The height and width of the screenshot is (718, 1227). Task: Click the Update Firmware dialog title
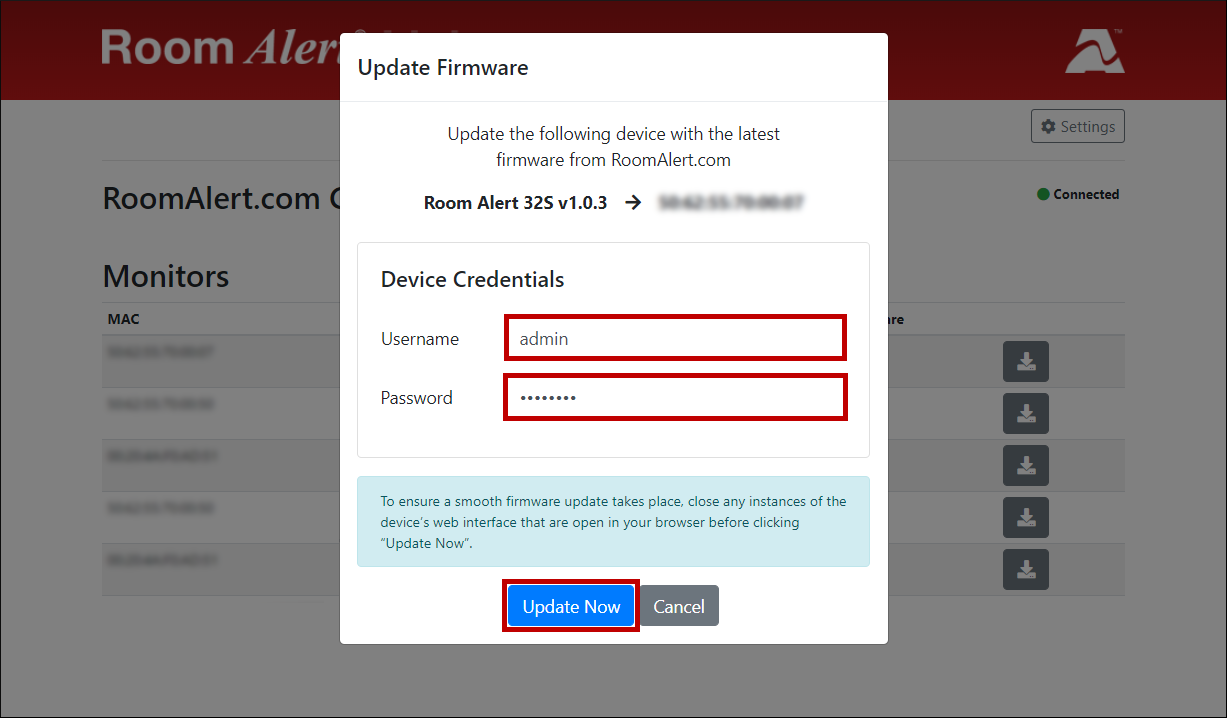coord(443,68)
